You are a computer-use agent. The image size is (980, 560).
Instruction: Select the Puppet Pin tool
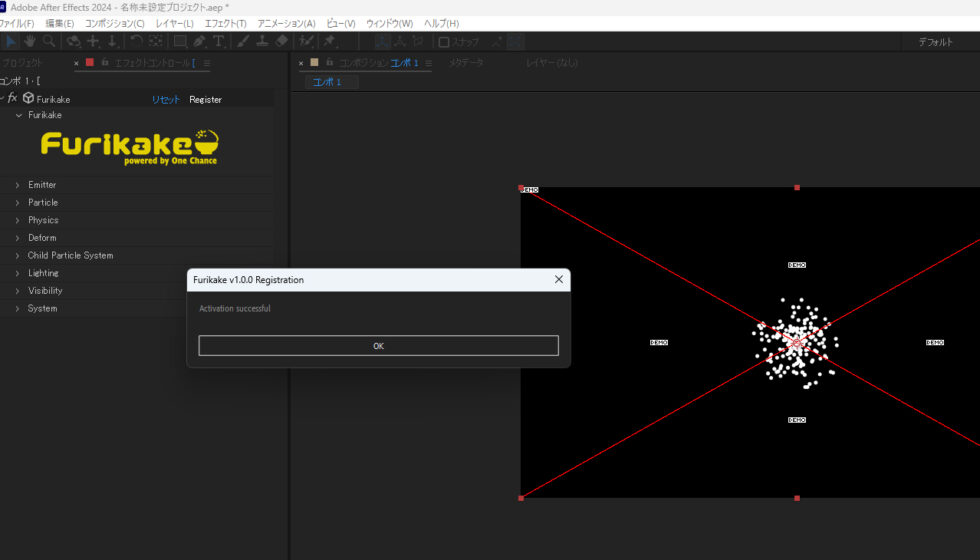330,41
